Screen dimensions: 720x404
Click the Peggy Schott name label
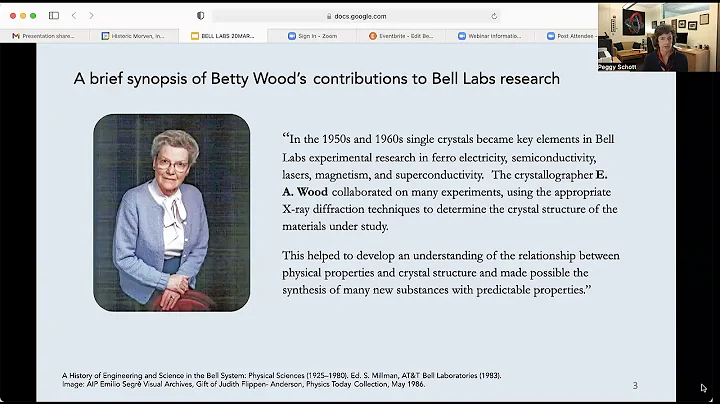coord(617,67)
